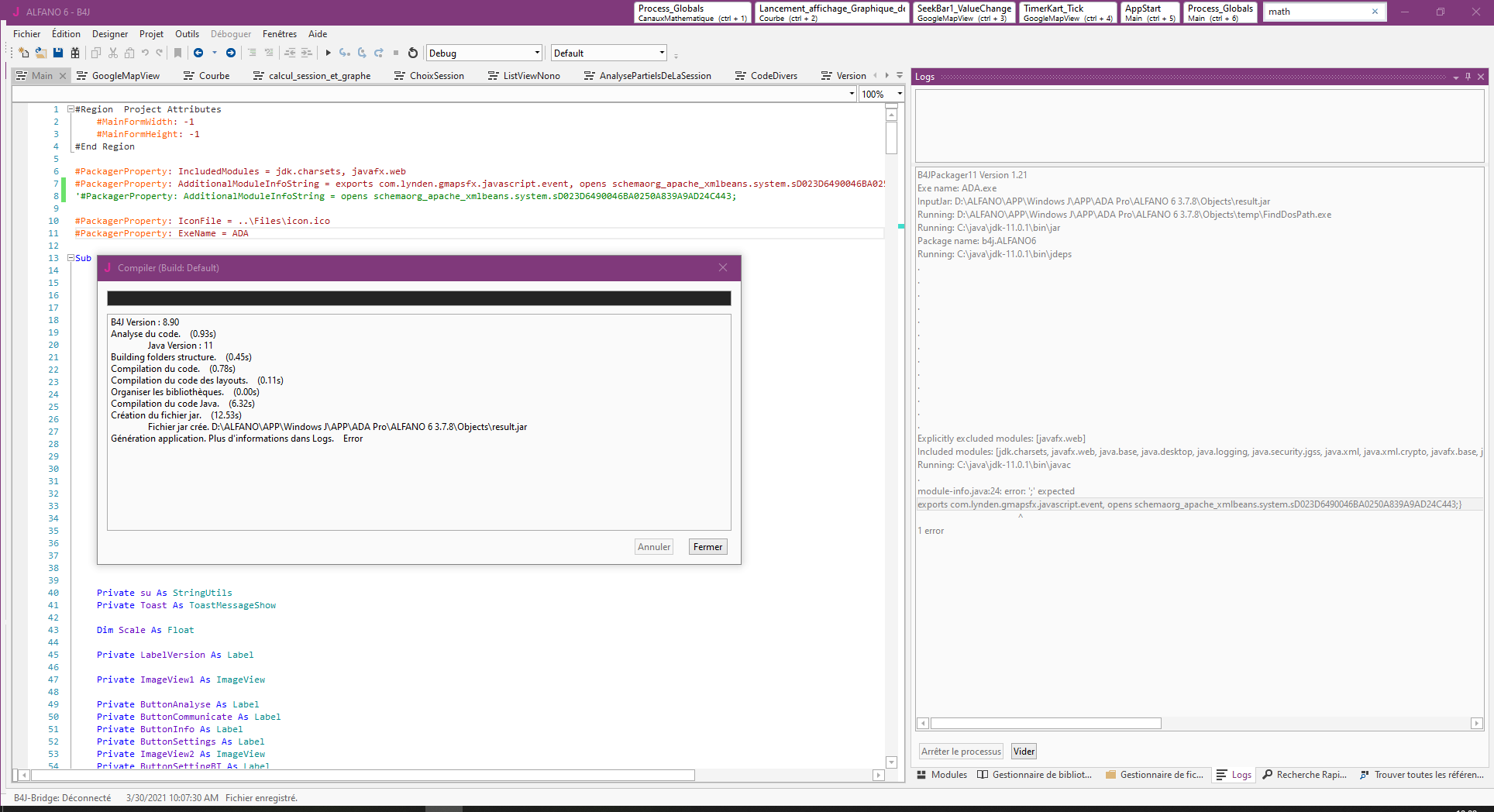Open the Projet menu

pos(151,34)
